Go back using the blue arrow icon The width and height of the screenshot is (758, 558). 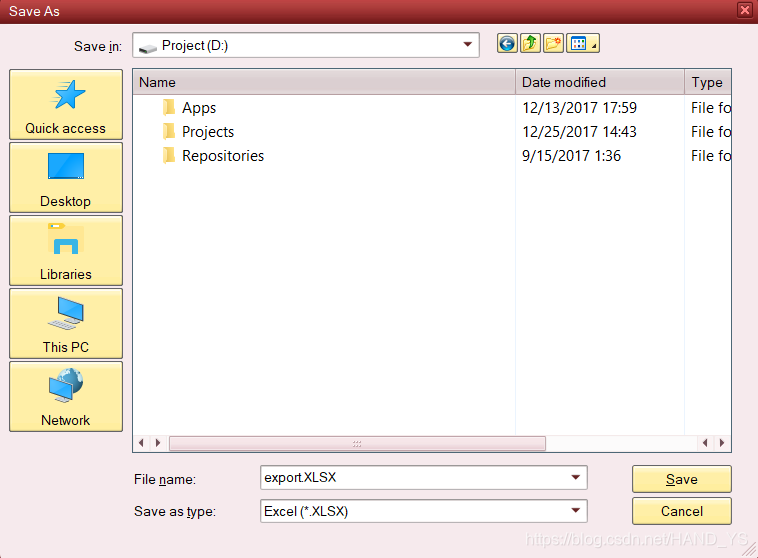(x=507, y=44)
